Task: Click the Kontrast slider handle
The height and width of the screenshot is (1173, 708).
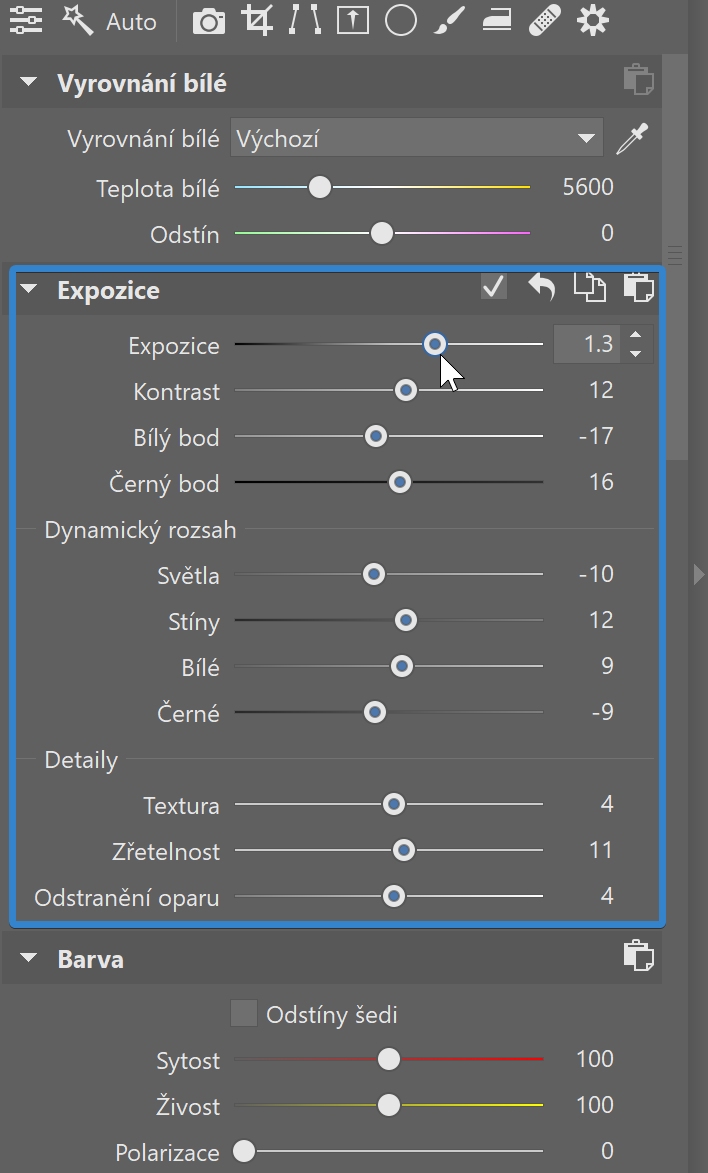Action: [x=406, y=391]
